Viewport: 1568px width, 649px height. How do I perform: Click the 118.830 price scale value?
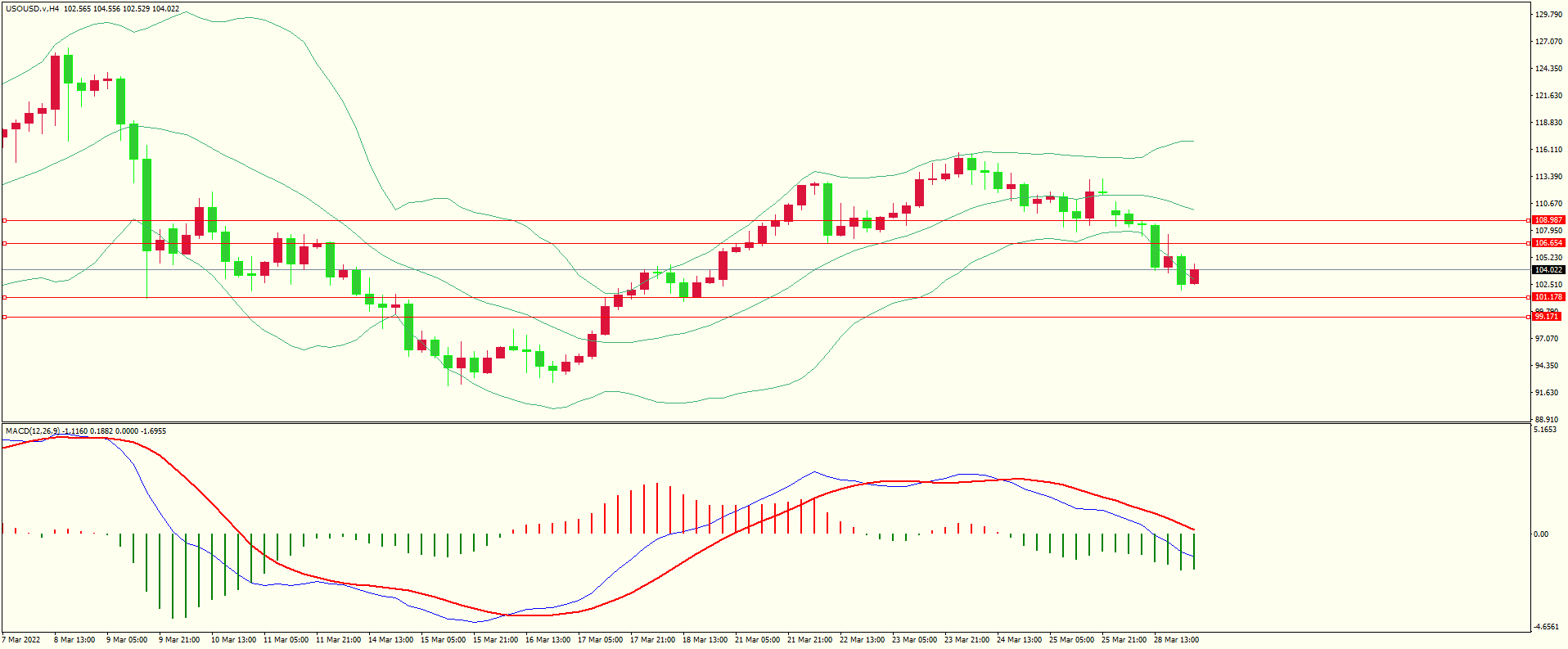click(1549, 123)
